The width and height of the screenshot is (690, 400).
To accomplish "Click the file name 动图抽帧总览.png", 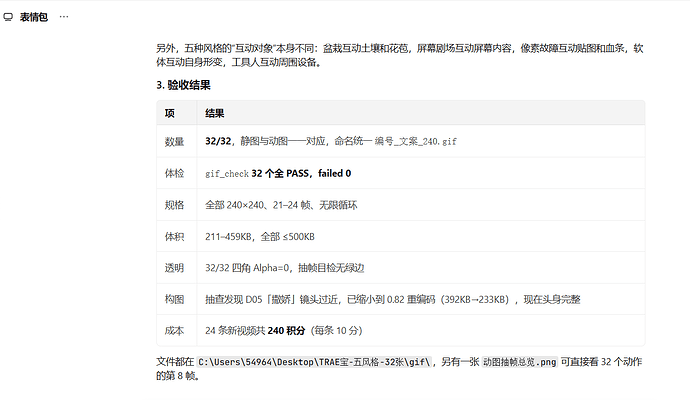I will click(x=520, y=362).
